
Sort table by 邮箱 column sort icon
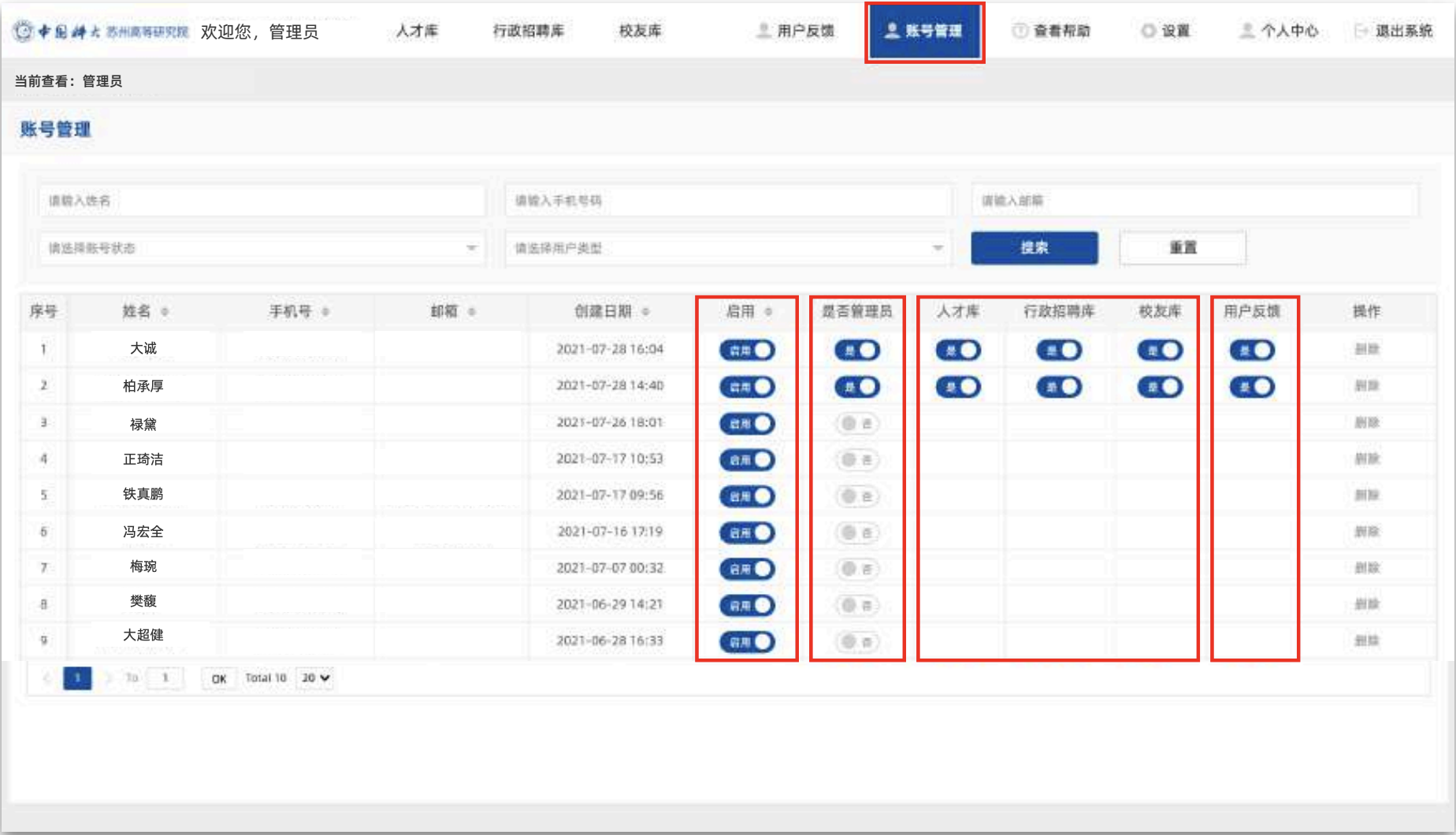(x=472, y=312)
